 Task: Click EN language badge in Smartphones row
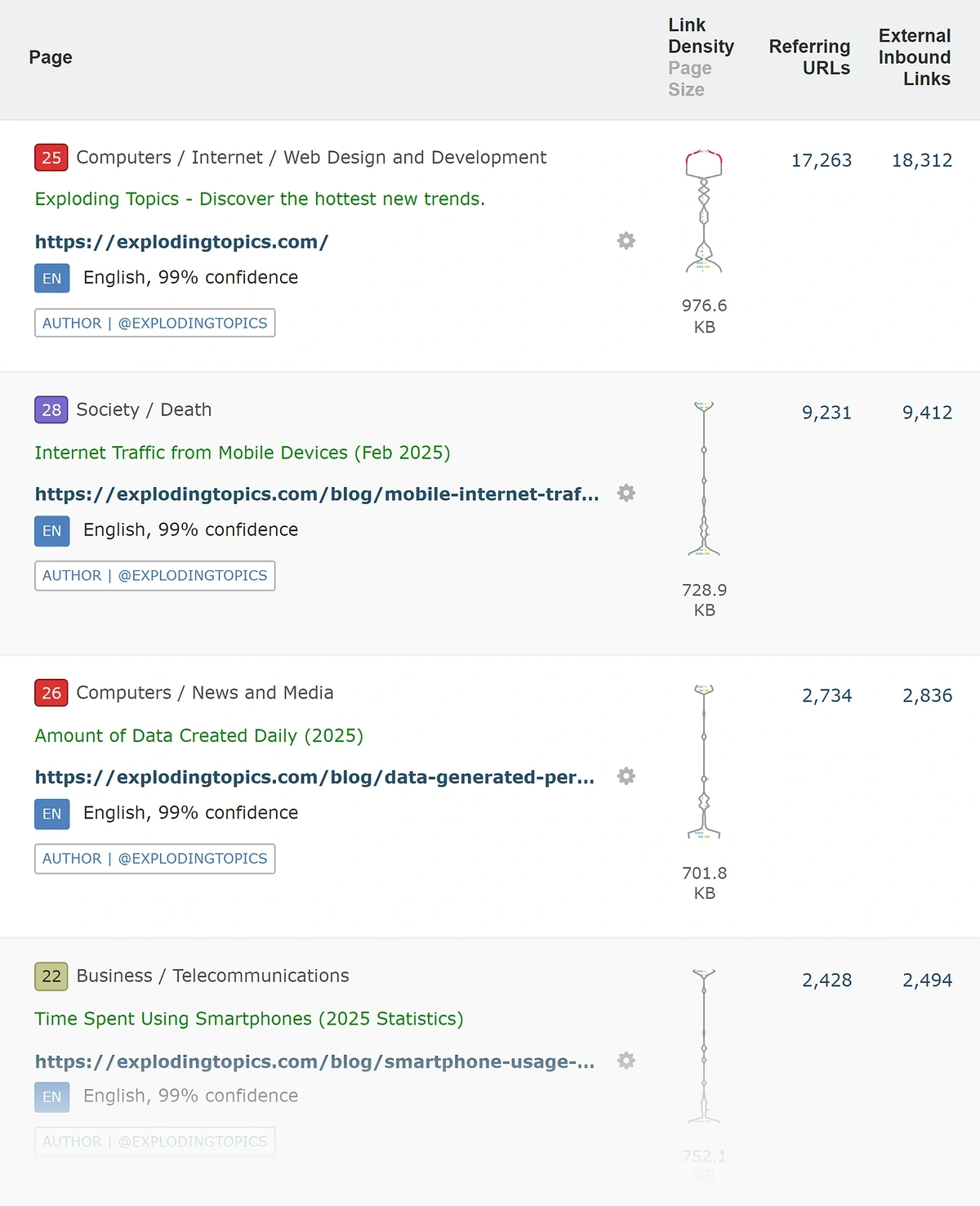coord(52,1097)
